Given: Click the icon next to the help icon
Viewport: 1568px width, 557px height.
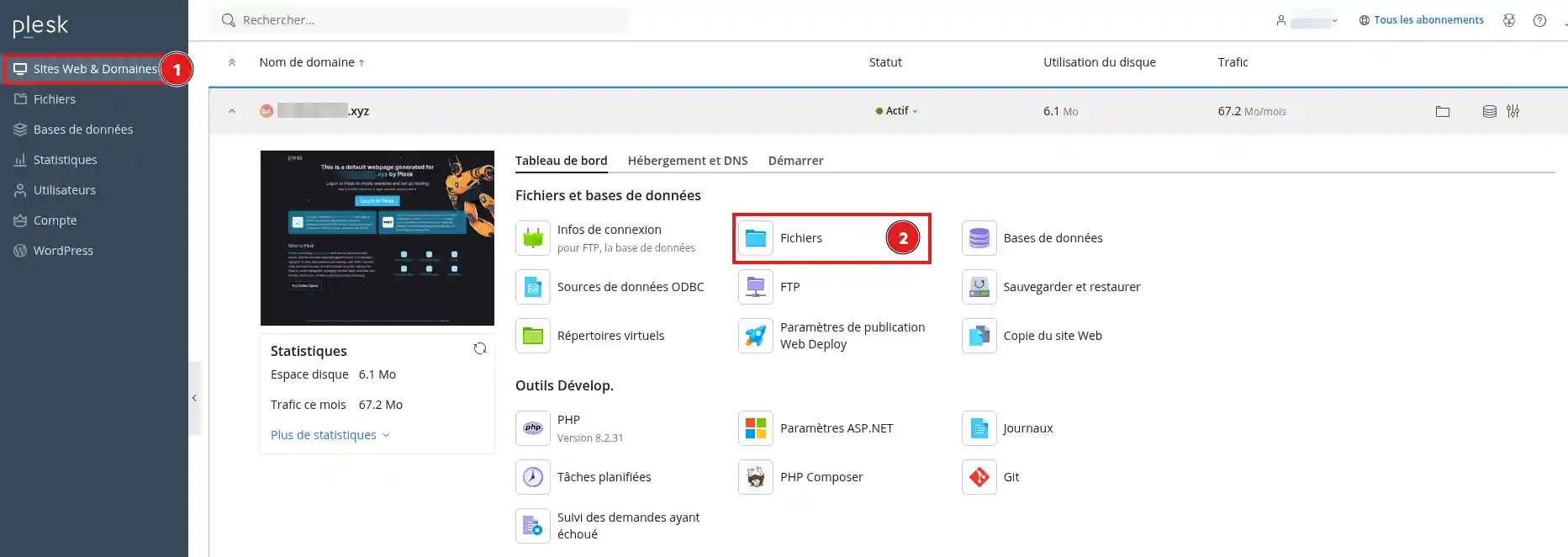Looking at the screenshot, I should tap(1509, 20).
